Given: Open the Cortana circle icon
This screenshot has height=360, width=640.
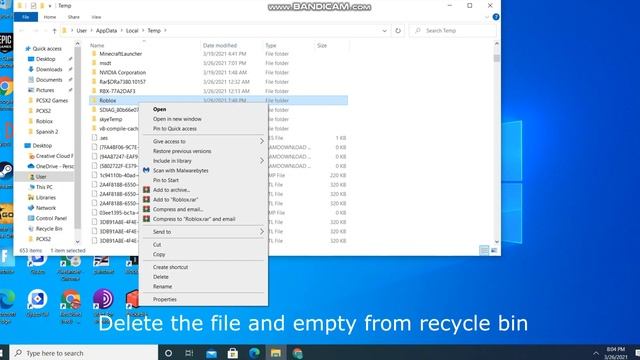Looking at the screenshot, I should click(168, 353).
